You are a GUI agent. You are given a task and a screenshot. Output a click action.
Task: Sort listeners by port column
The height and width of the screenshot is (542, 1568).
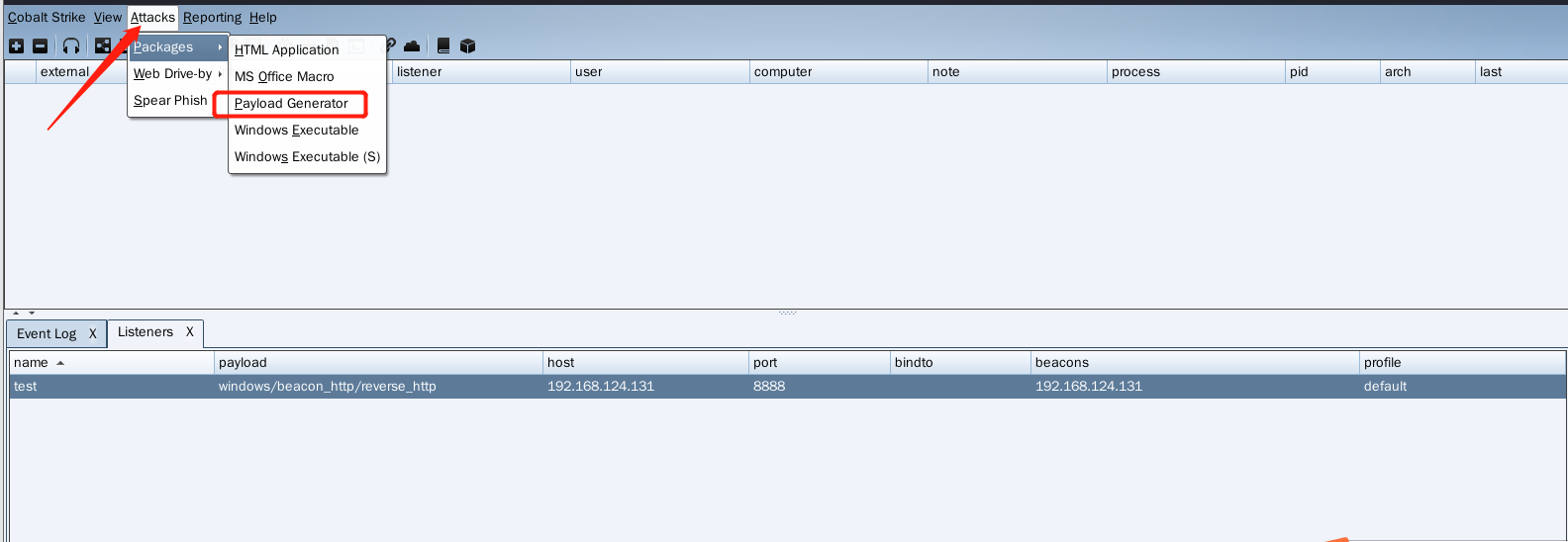[x=820, y=362]
